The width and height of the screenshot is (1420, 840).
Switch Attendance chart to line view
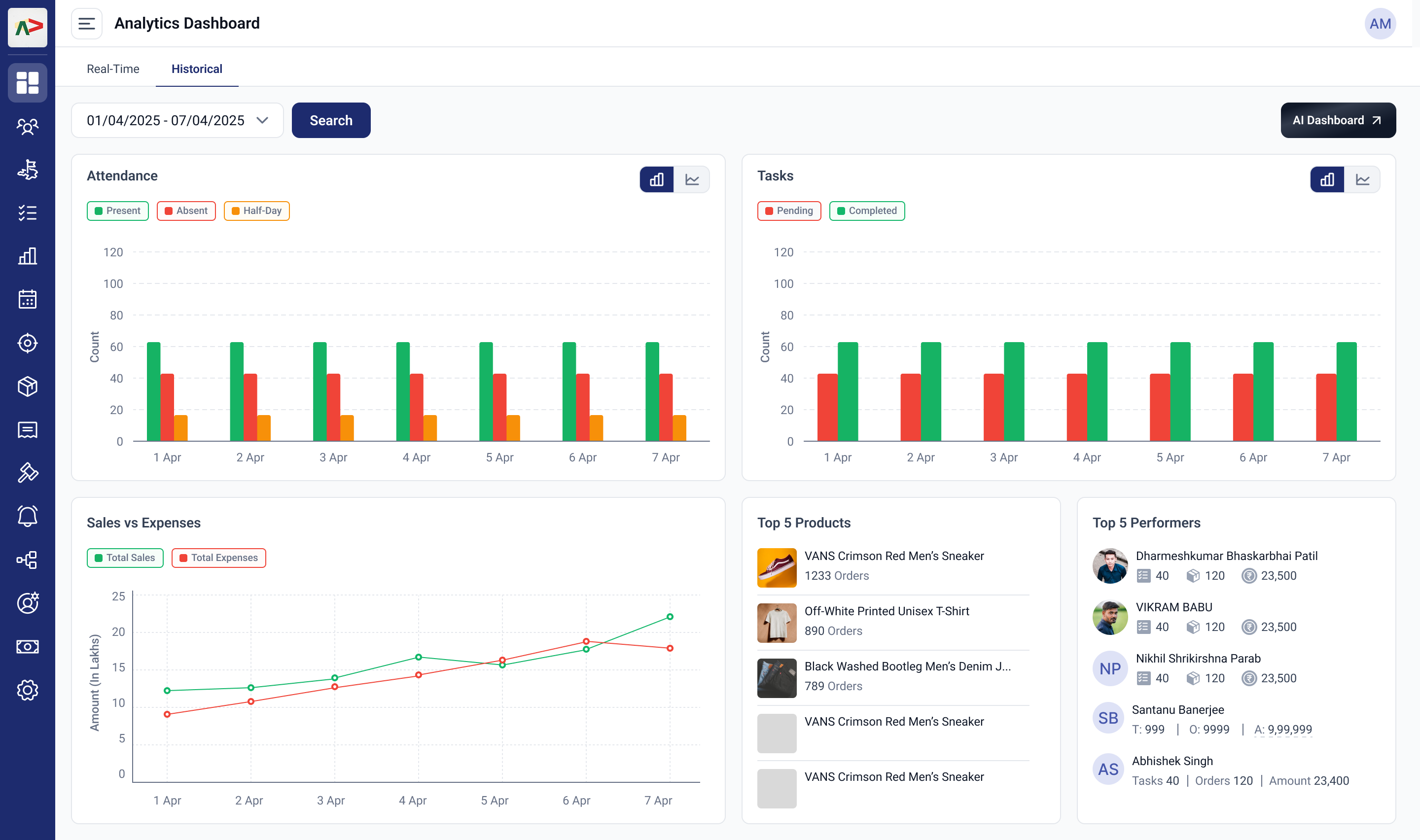point(692,179)
